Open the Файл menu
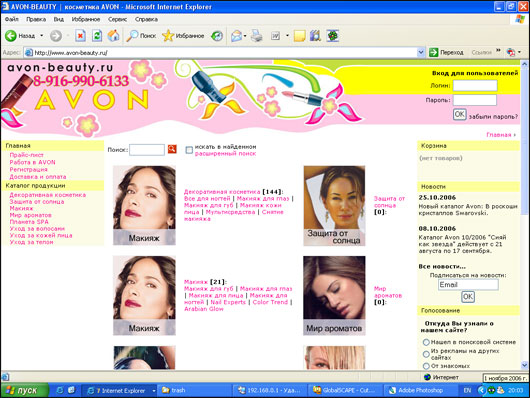Image resolution: width=530 pixels, height=398 pixels. click(x=11, y=19)
